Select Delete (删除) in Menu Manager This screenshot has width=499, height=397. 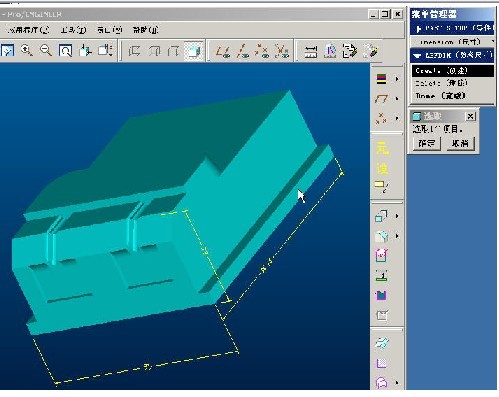pos(453,83)
